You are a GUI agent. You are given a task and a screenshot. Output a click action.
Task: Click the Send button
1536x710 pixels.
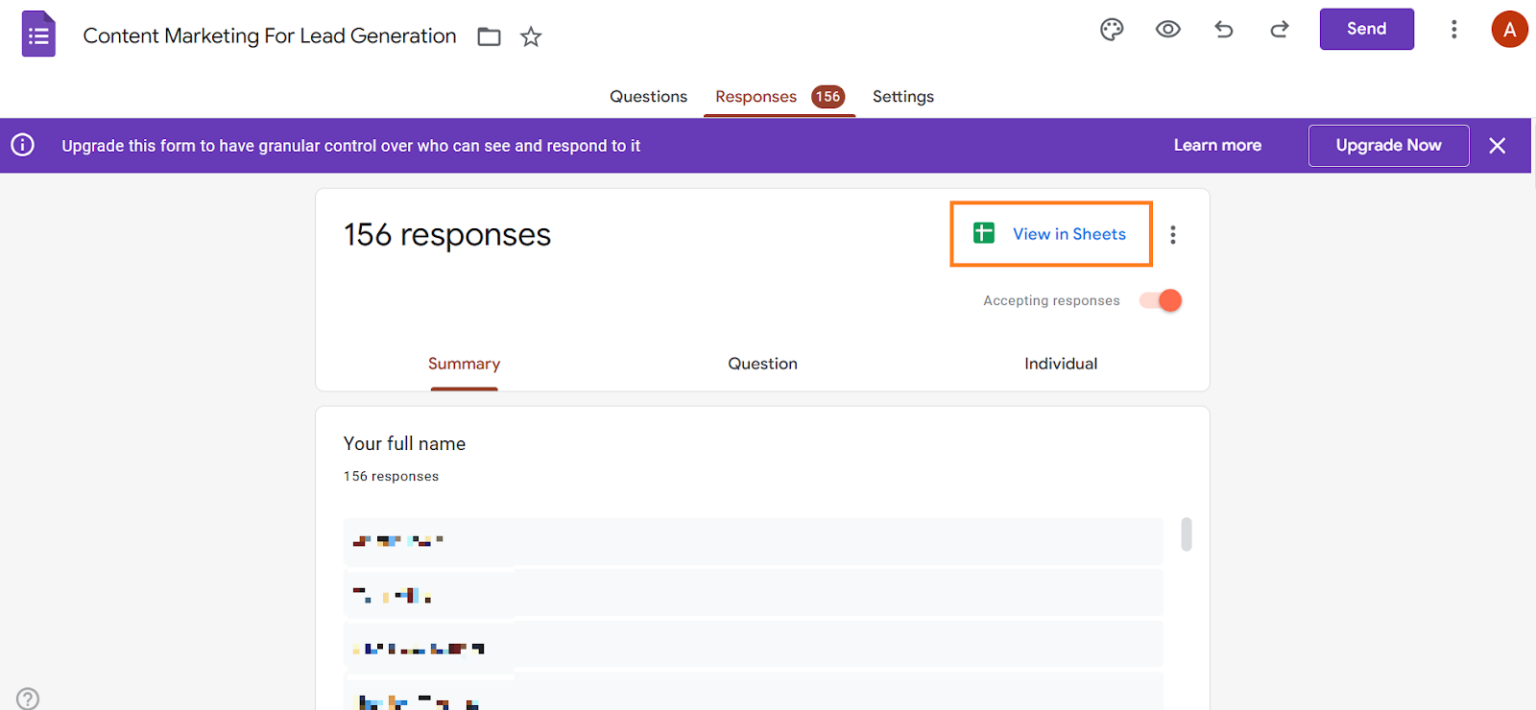1366,29
